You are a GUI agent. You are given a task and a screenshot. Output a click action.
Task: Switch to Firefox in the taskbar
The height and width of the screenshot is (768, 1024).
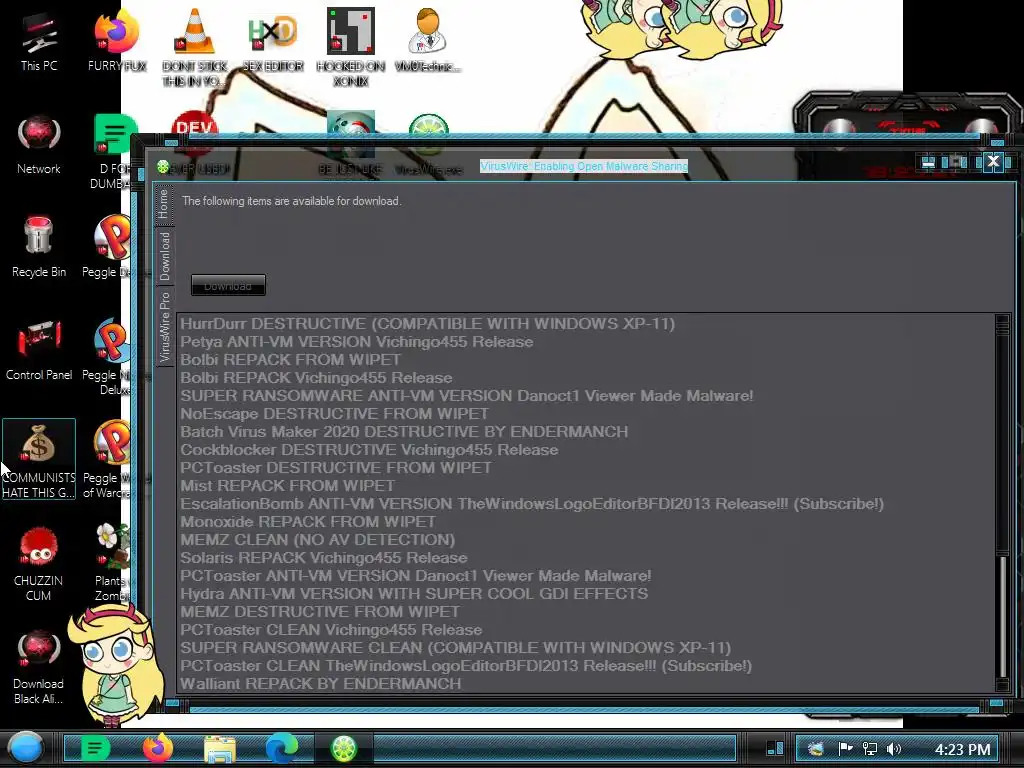click(157, 748)
